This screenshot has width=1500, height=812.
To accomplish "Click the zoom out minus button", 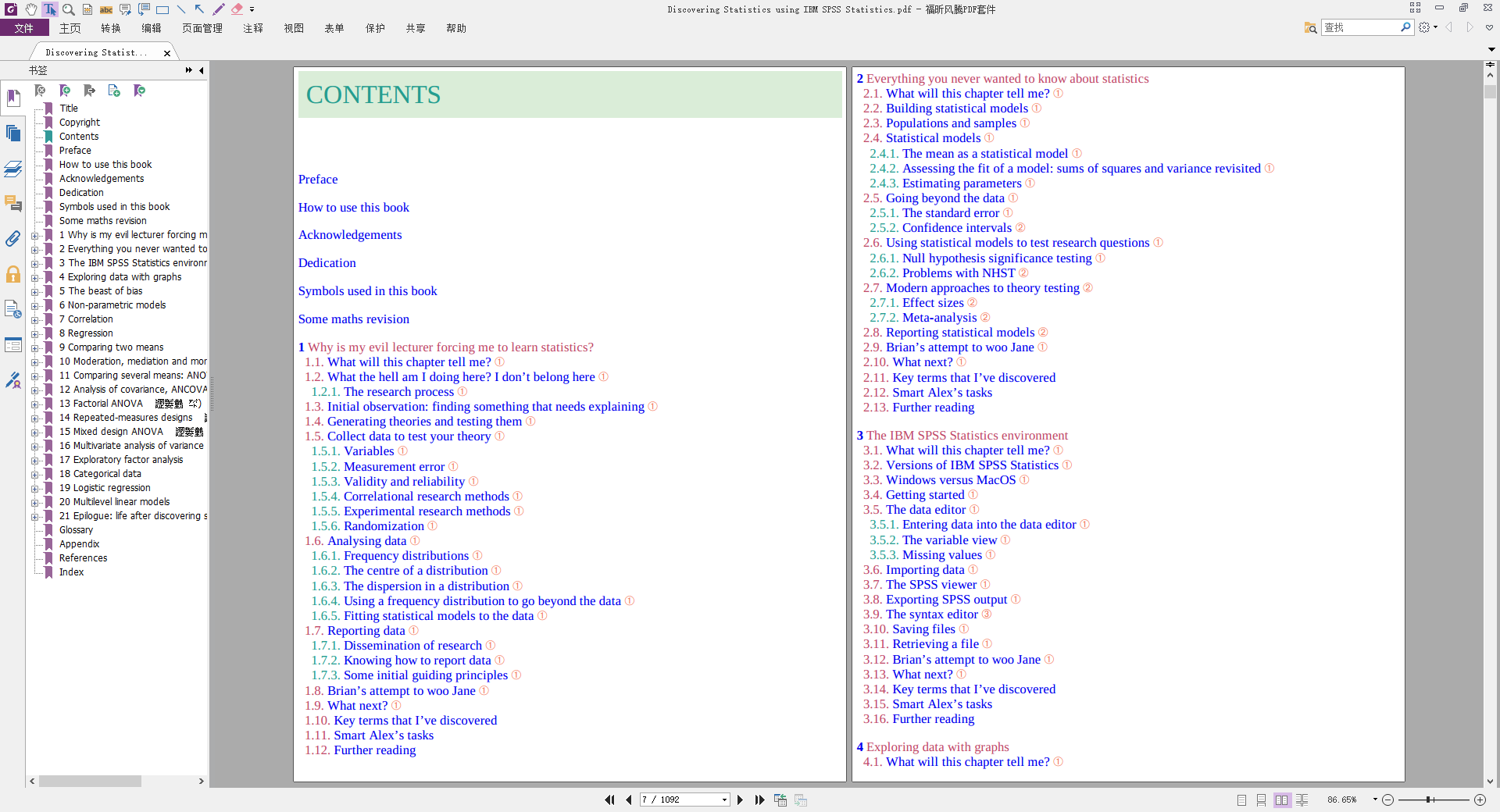I will 1387,800.
